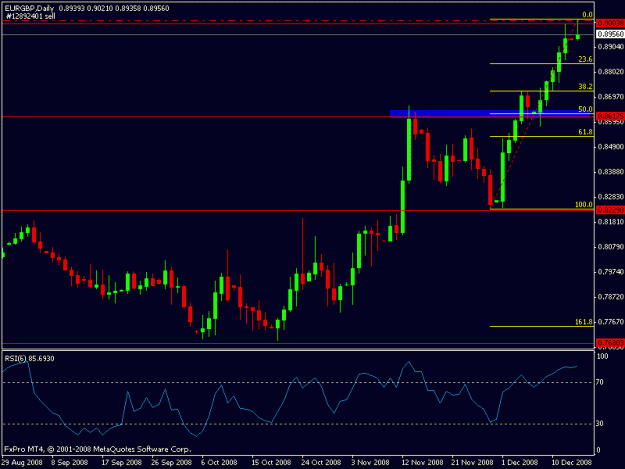The width and height of the screenshot is (625, 469).
Task: Click the 0.89560 current price tag
Action: [610, 34]
